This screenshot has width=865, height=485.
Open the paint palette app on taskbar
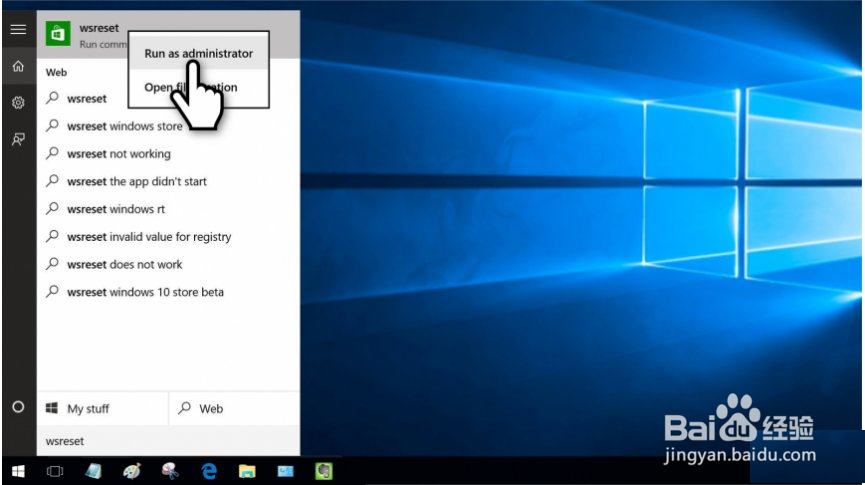tap(132, 471)
